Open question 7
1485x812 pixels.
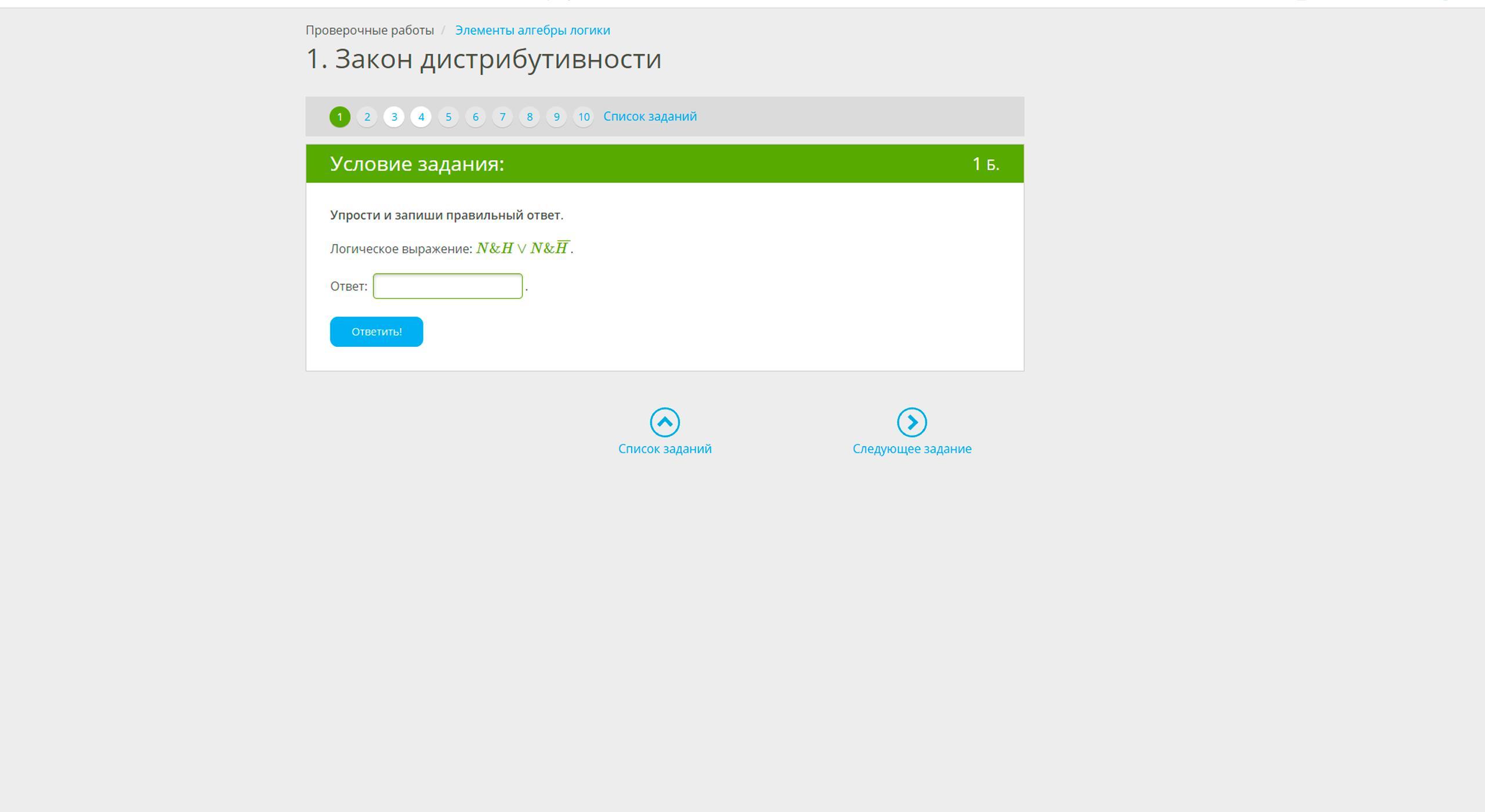[x=502, y=117]
